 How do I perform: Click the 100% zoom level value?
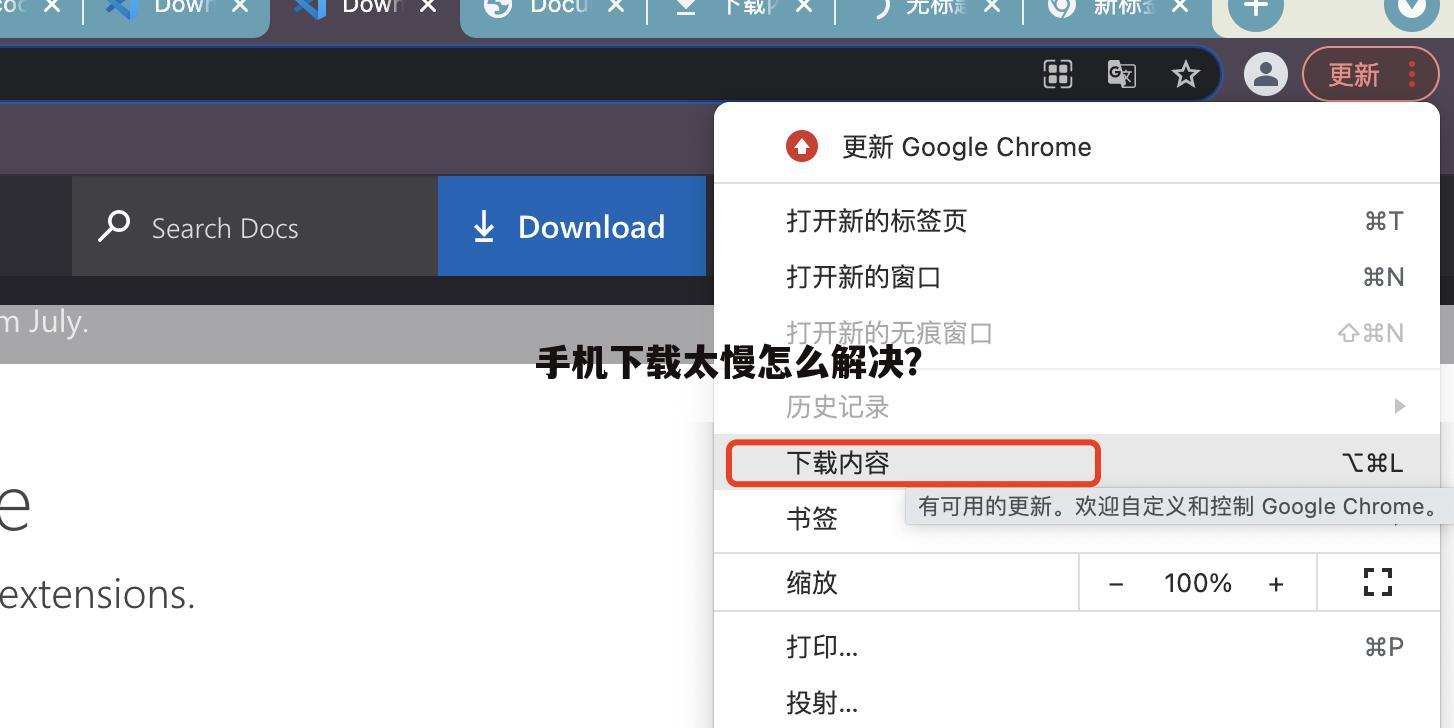[1198, 583]
